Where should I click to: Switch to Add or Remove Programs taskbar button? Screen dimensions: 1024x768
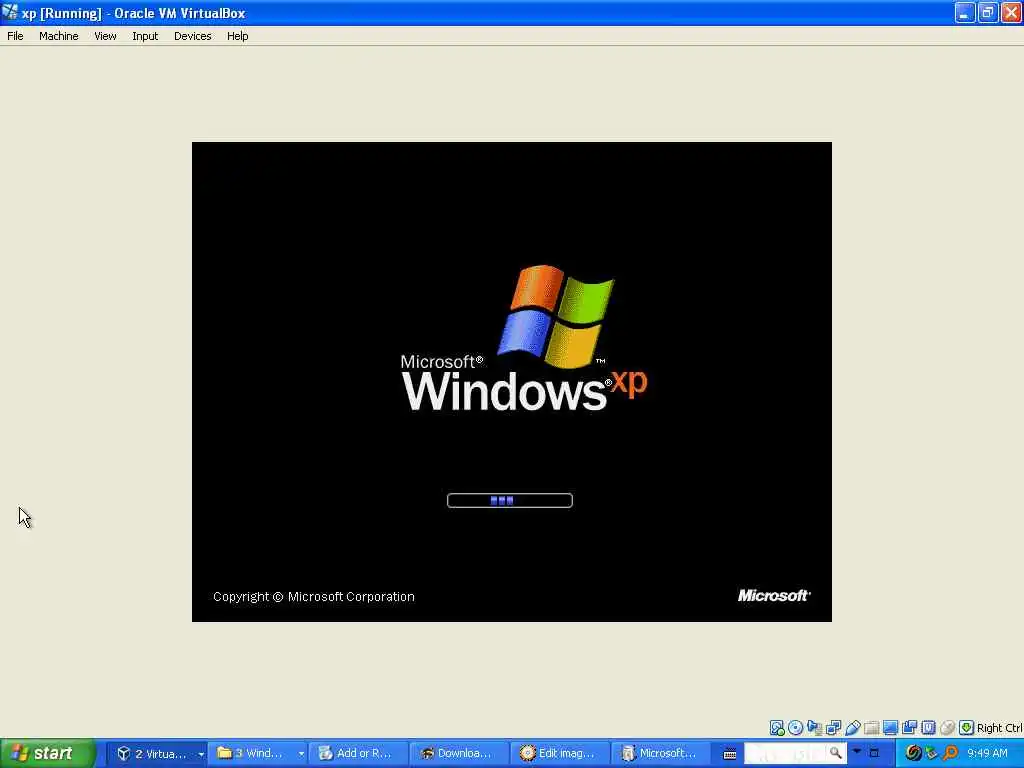pos(358,754)
